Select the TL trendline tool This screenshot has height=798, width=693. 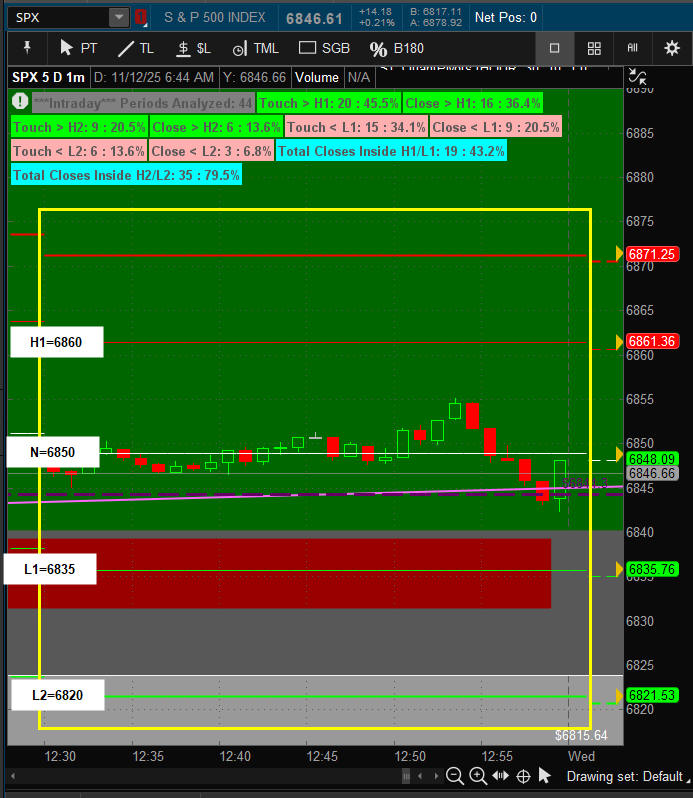(136, 48)
